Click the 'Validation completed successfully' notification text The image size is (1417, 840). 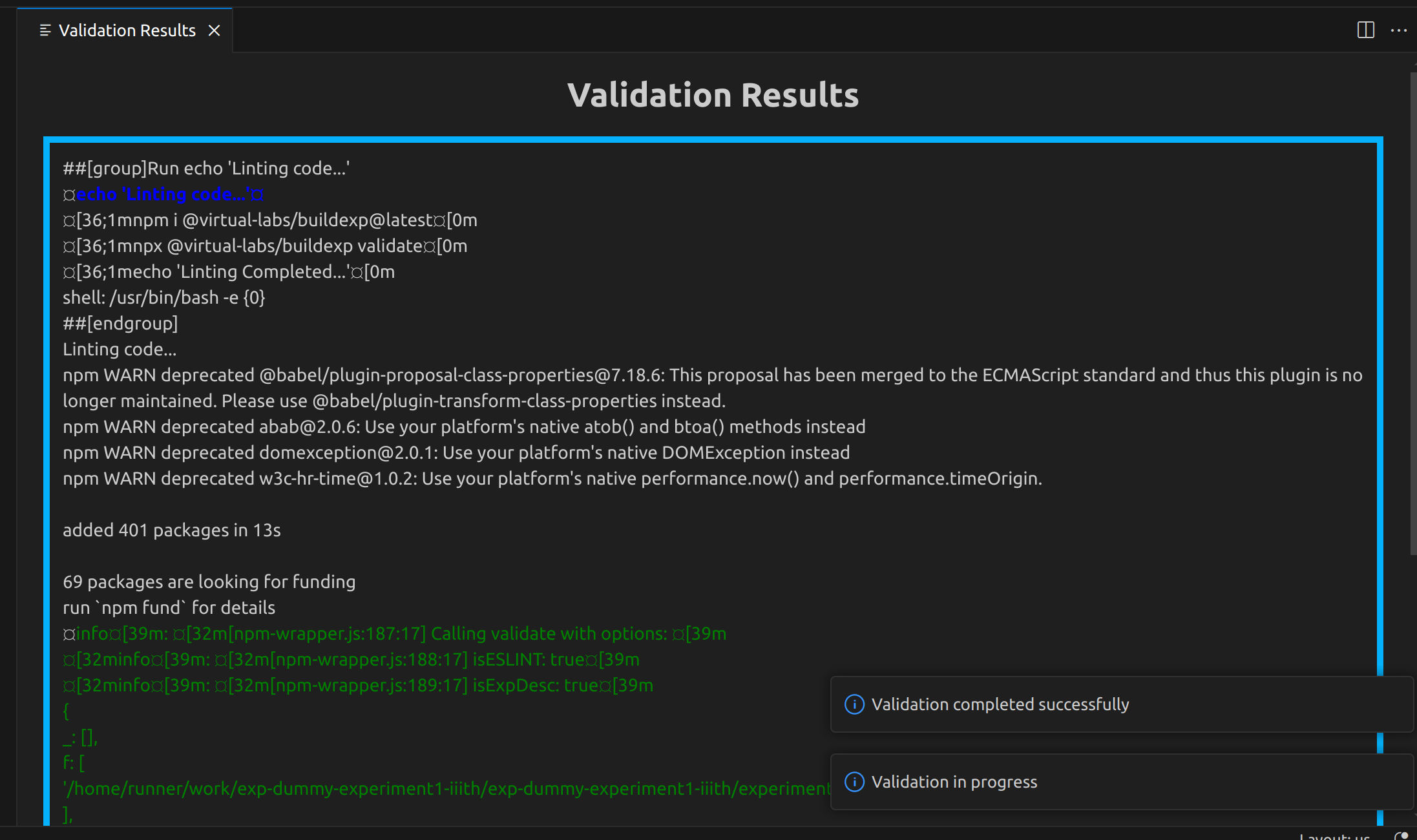click(x=1000, y=704)
